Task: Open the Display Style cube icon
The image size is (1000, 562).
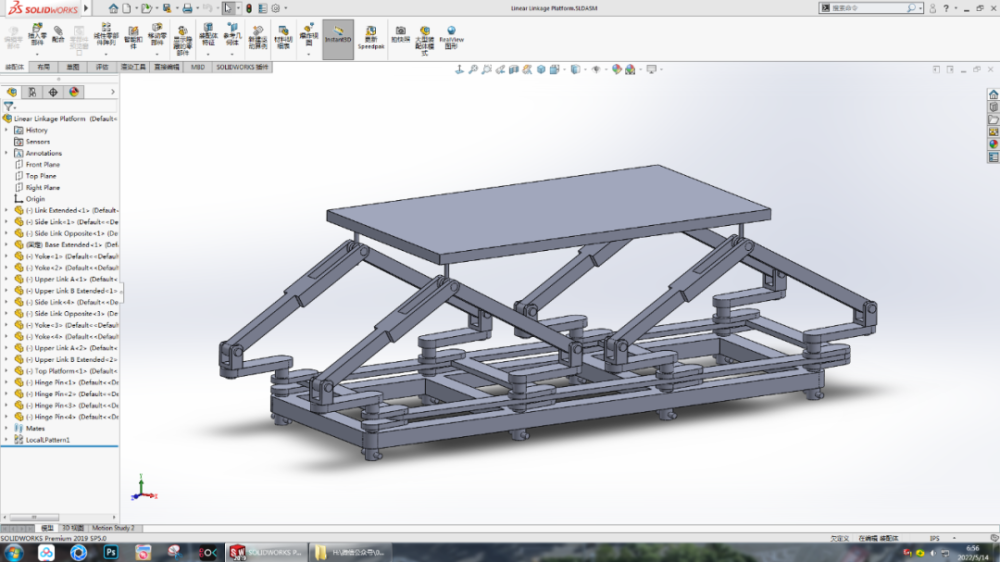Action: click(x=575, y=69)
